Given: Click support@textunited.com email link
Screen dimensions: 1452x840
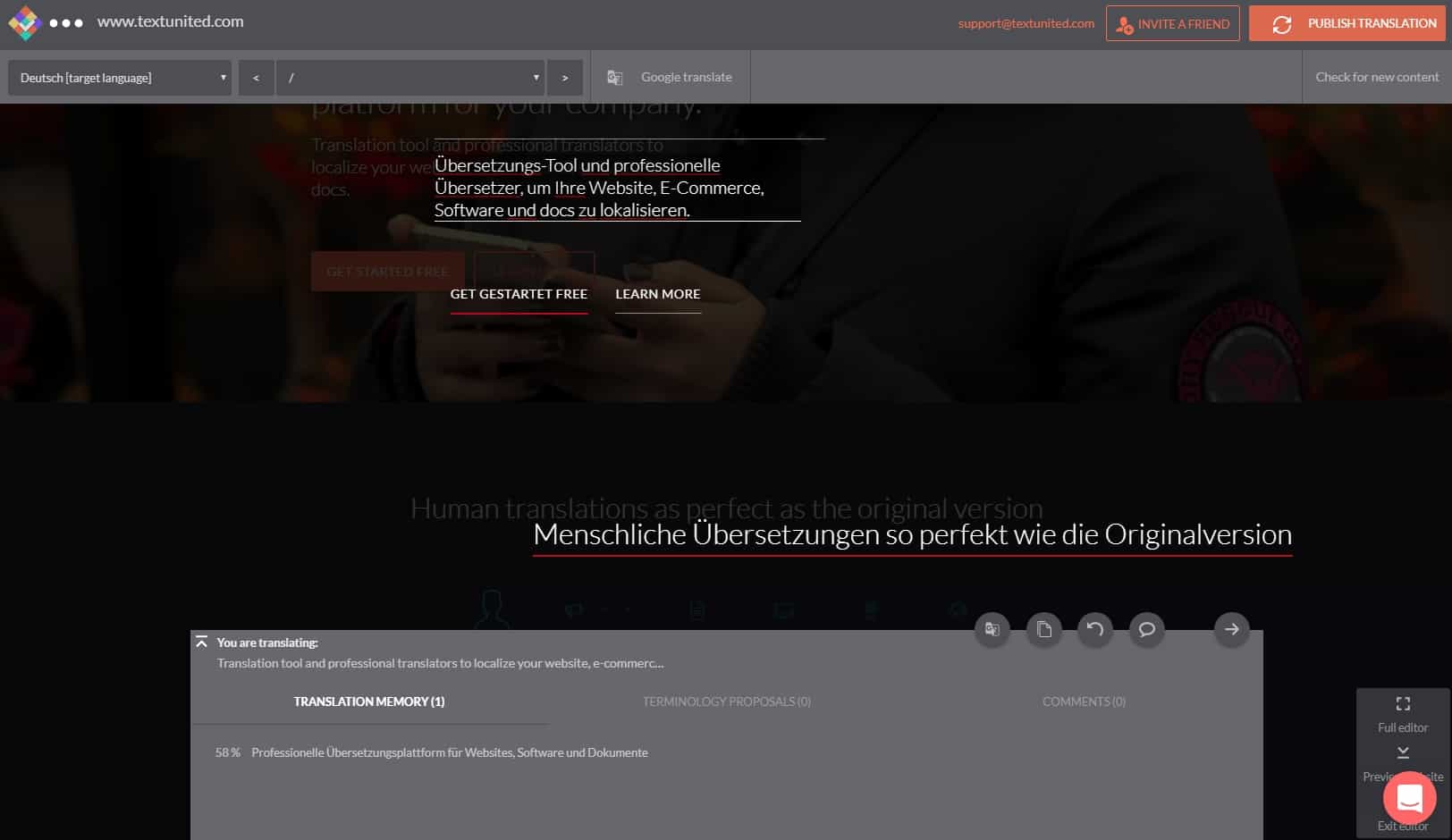Looking at the screenshot, I should point(1026,23).
